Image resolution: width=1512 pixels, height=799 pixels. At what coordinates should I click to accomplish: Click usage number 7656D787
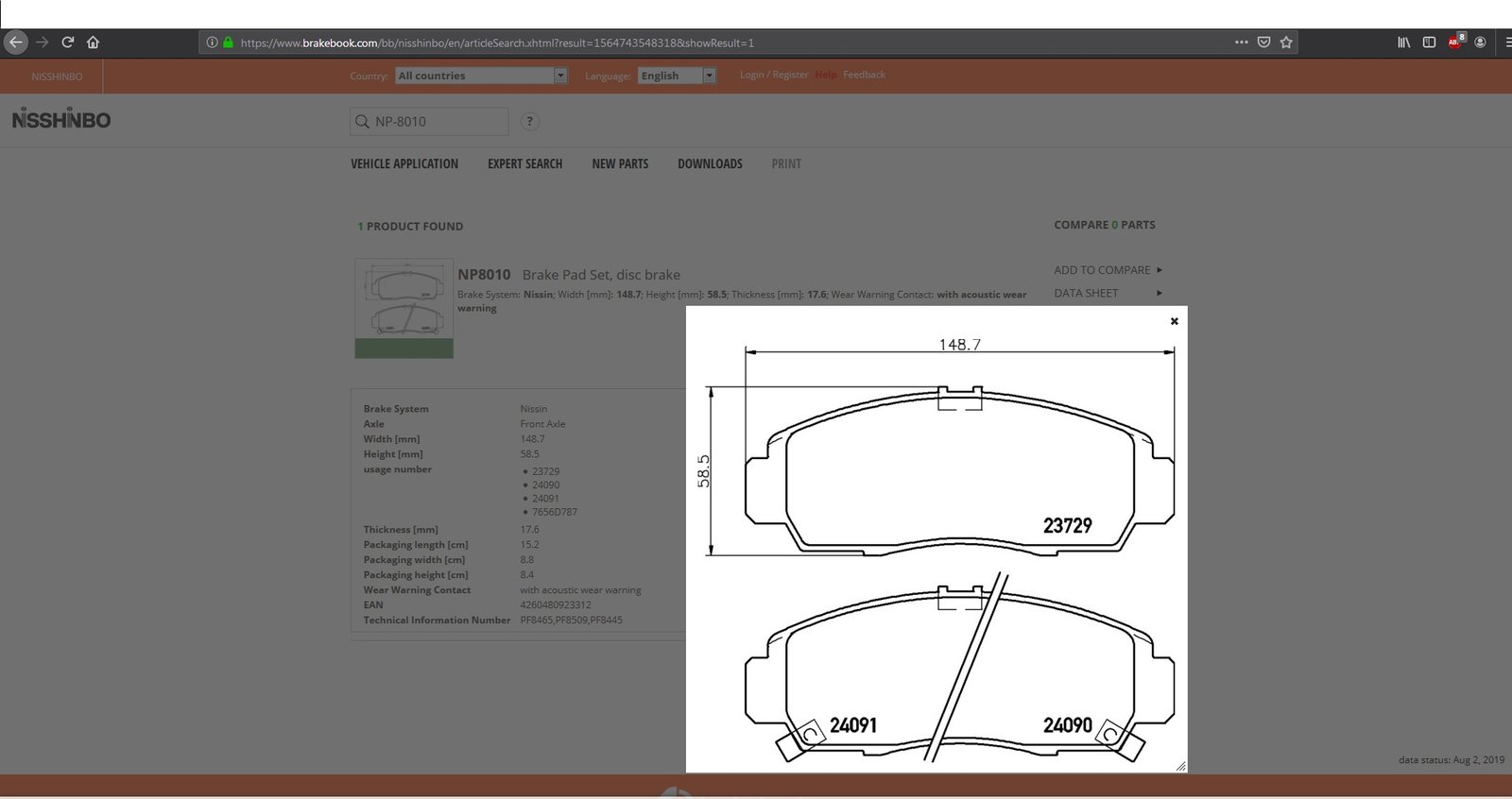click(555, 512)
